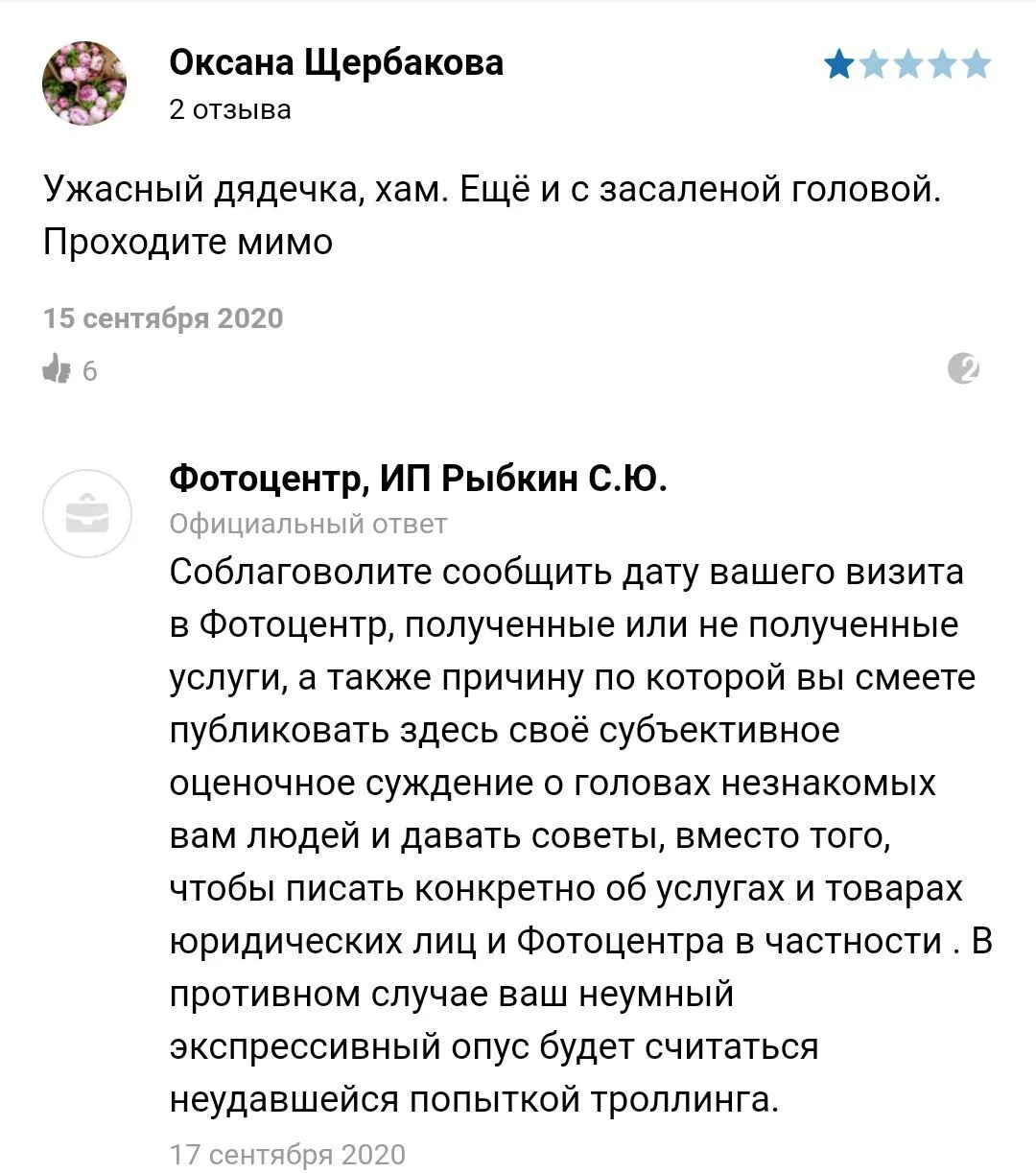Click reply's last line "неудавшейся попыткой троллинга"

474,1098
